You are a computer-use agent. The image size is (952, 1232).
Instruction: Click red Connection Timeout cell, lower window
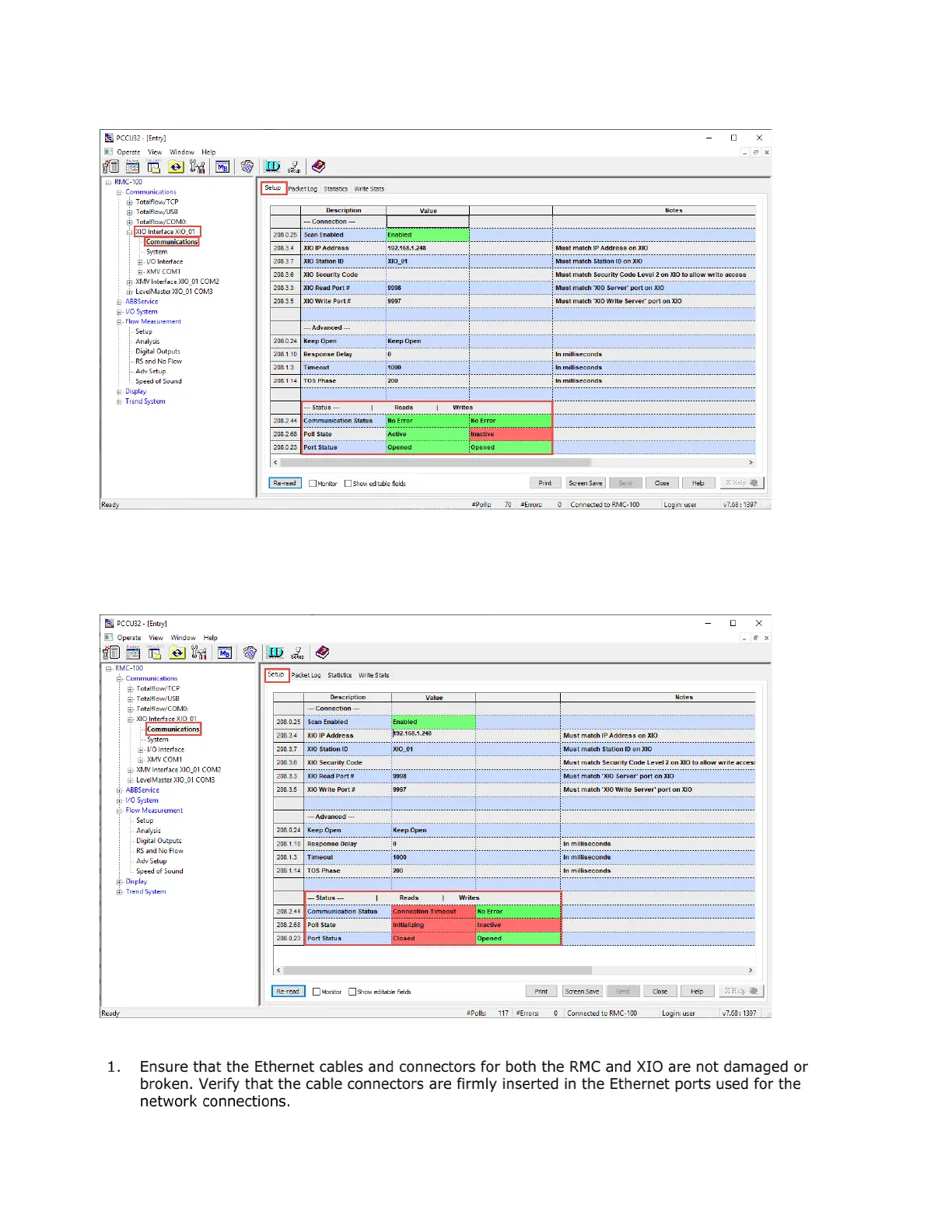(433, 912)
